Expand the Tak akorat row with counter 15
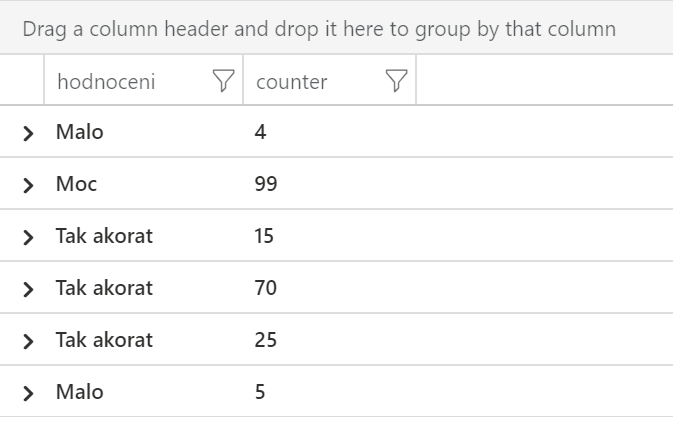Viewport: 673px width, 425px height. click(x=28, y=237)
